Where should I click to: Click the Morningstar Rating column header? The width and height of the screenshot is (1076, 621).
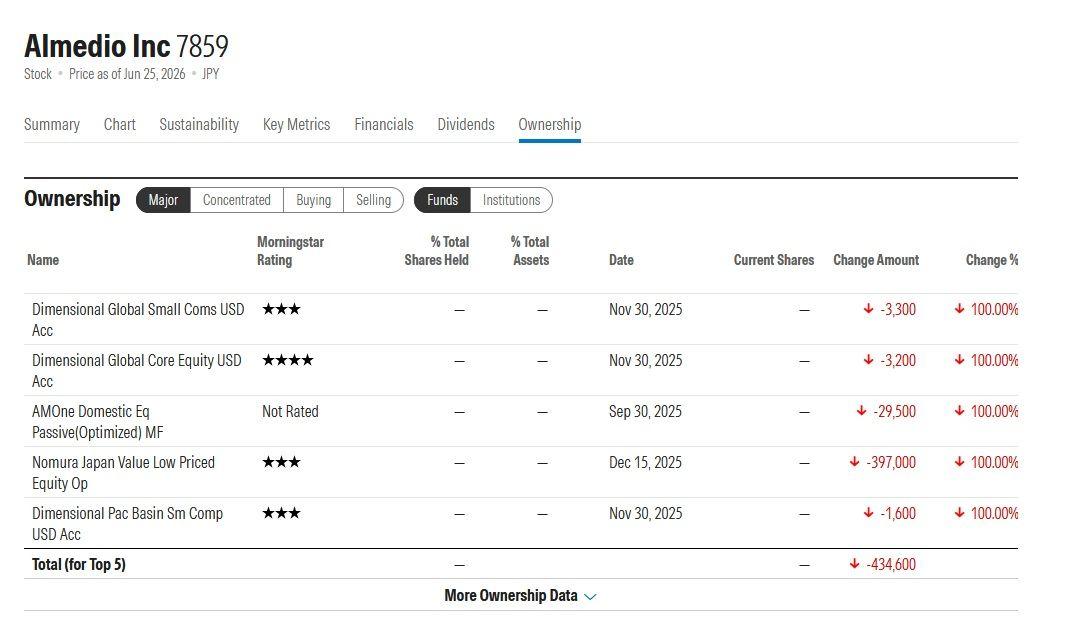(x=290, y=251)
